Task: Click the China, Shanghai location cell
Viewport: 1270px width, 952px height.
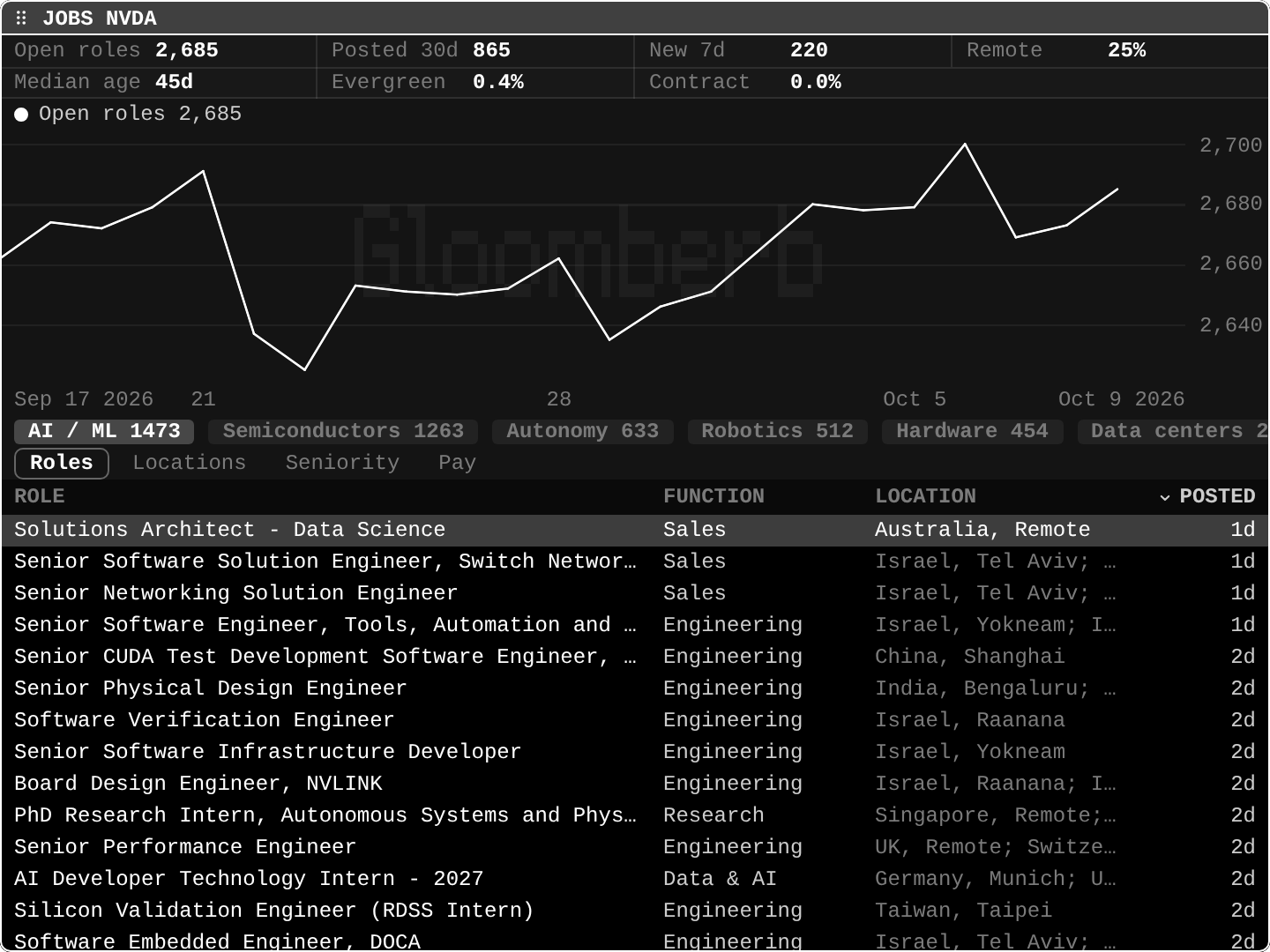Action: point(970,657)
